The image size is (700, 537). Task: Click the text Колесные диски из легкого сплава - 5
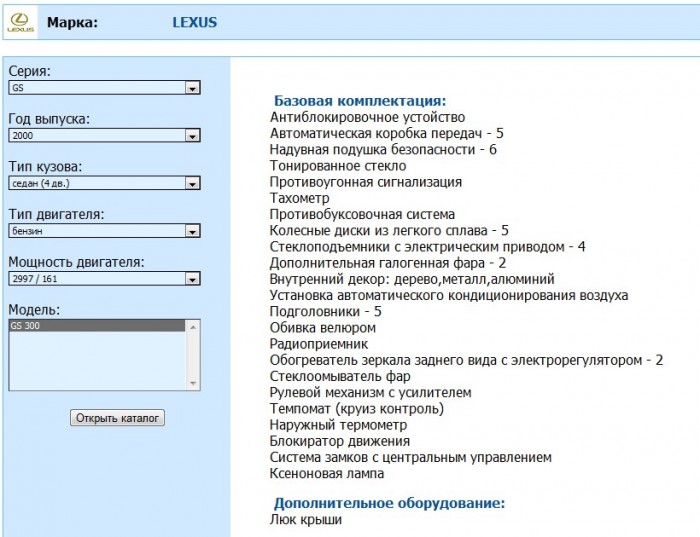389,230
